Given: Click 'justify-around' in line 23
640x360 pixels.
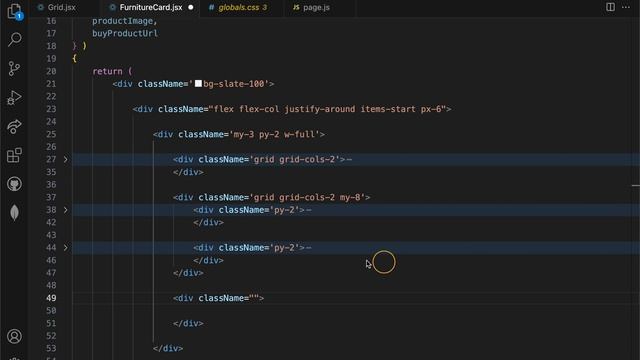Looking at the screenshot, I should 320,109.
